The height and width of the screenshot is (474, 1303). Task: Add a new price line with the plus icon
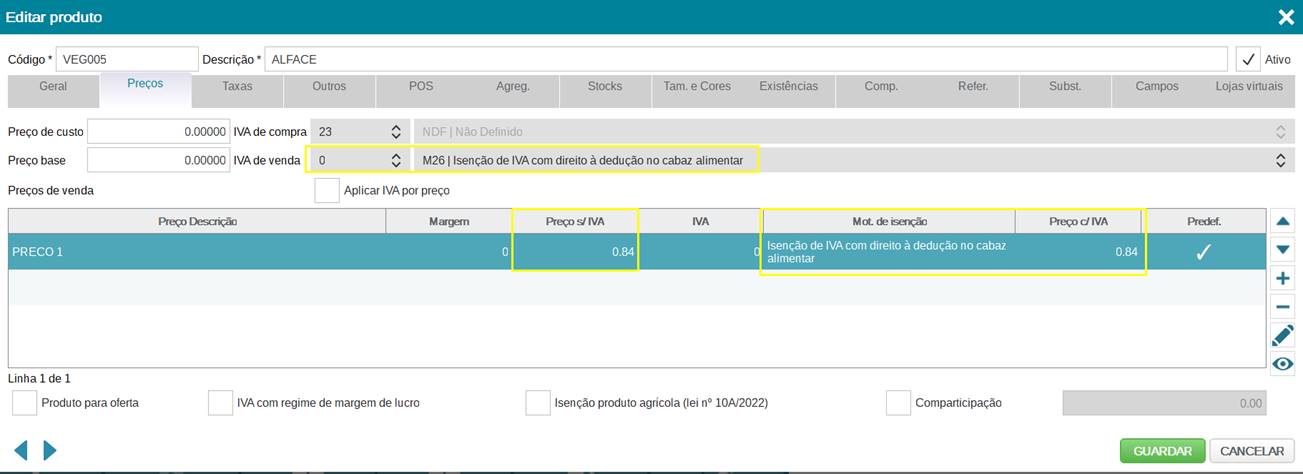point(1282,278)
